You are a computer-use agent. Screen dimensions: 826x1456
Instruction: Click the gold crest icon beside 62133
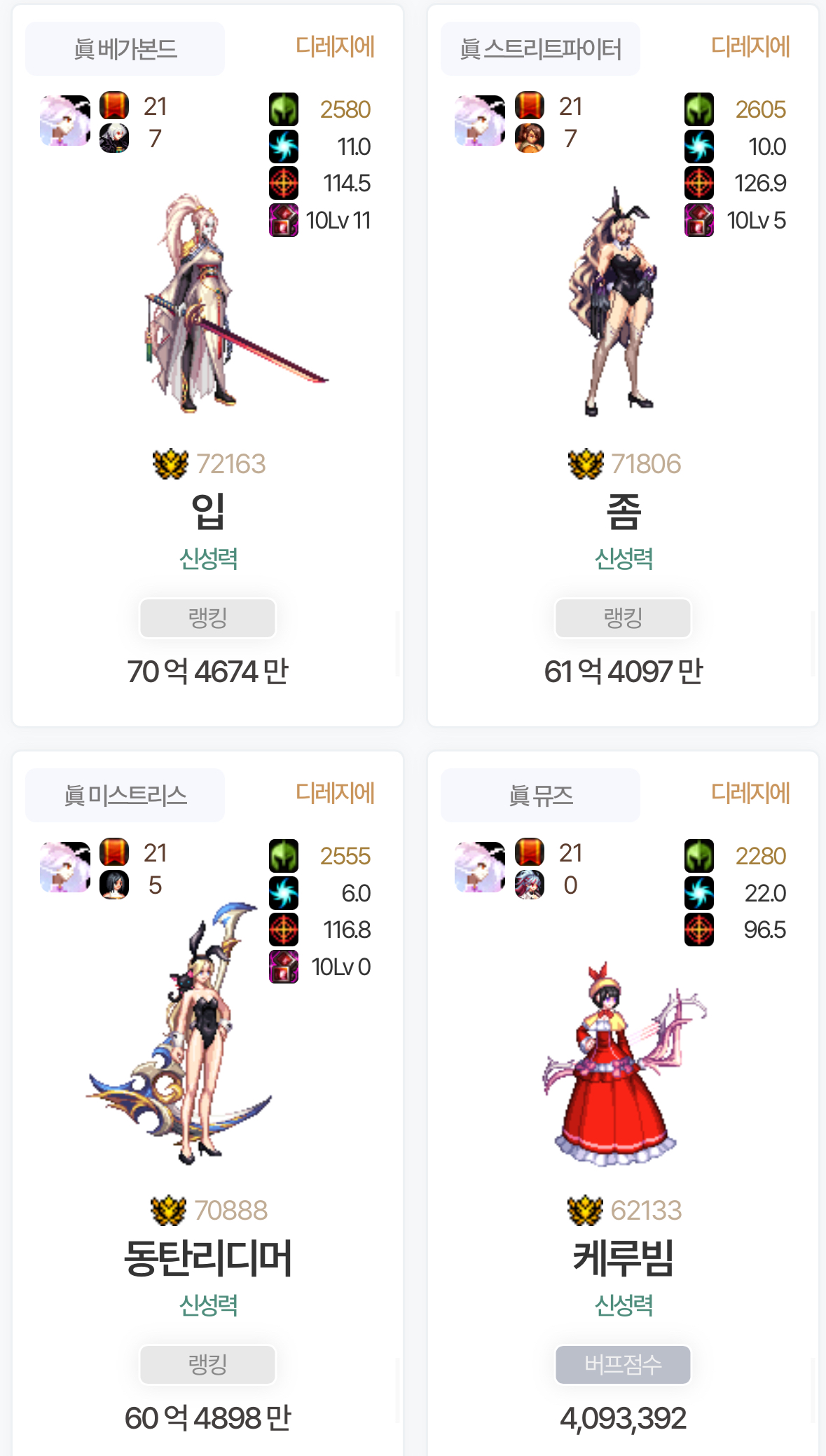[585, 1211]
